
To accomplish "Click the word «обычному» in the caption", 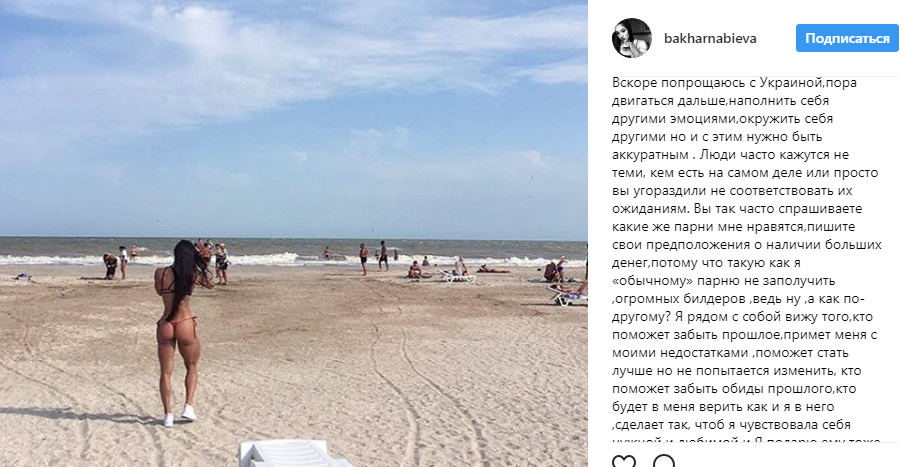I will (648, 281).
